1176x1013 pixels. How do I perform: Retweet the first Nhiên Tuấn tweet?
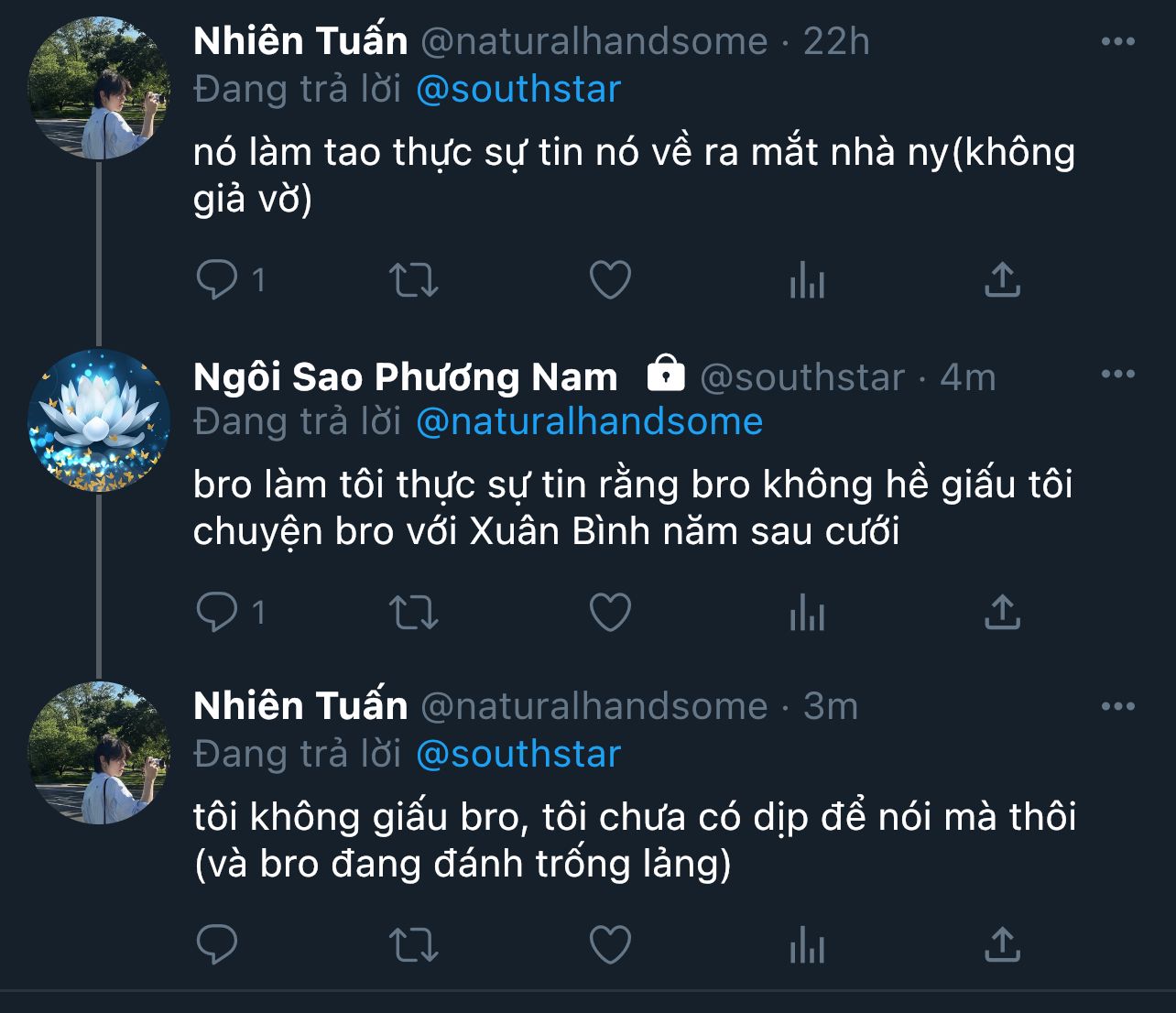[414, 280]
